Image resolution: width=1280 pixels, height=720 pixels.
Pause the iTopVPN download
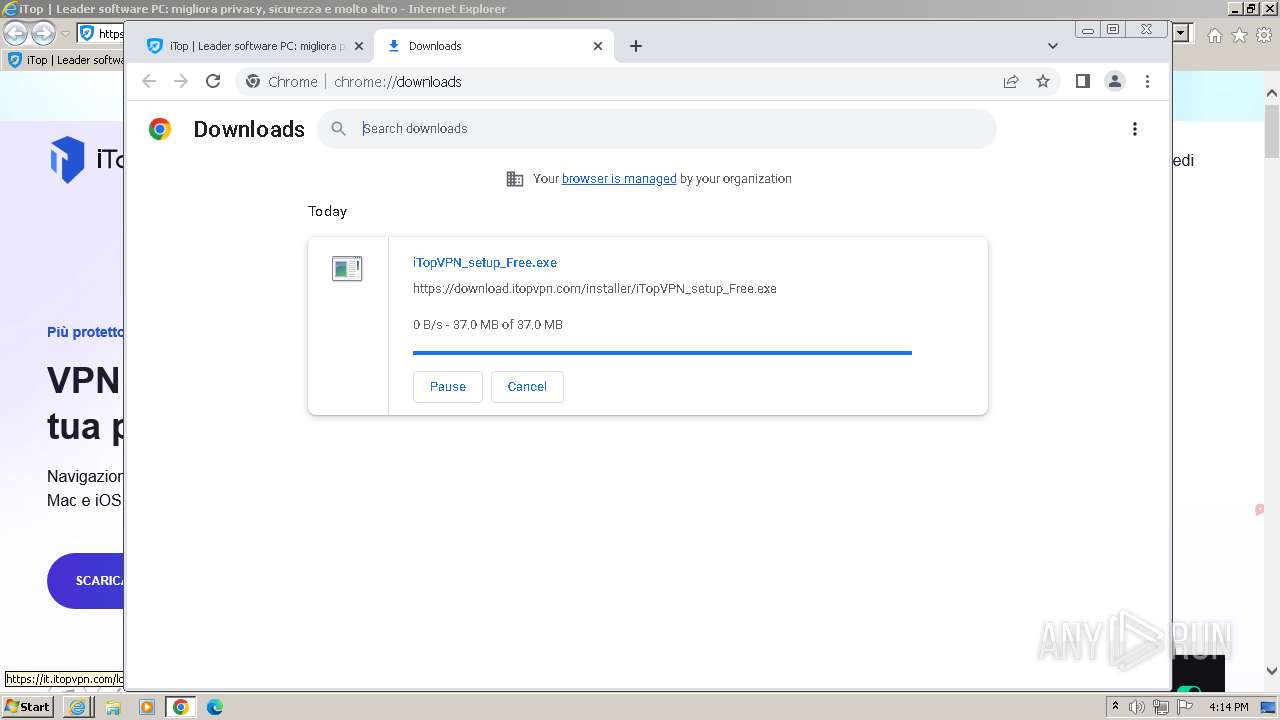[448, 387]
